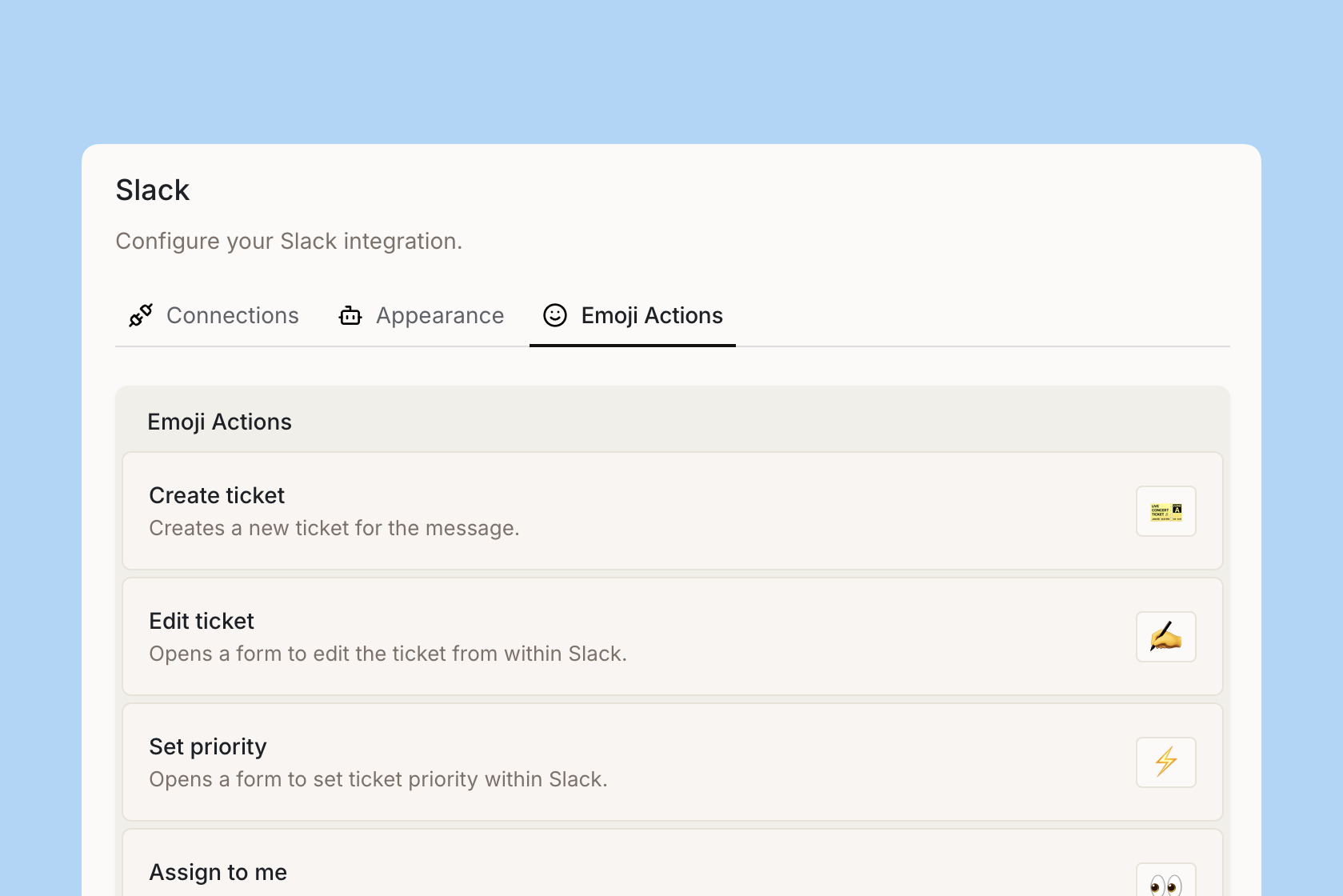Switch to the Connections tab

pyautogui.click(x=232, y=316)
